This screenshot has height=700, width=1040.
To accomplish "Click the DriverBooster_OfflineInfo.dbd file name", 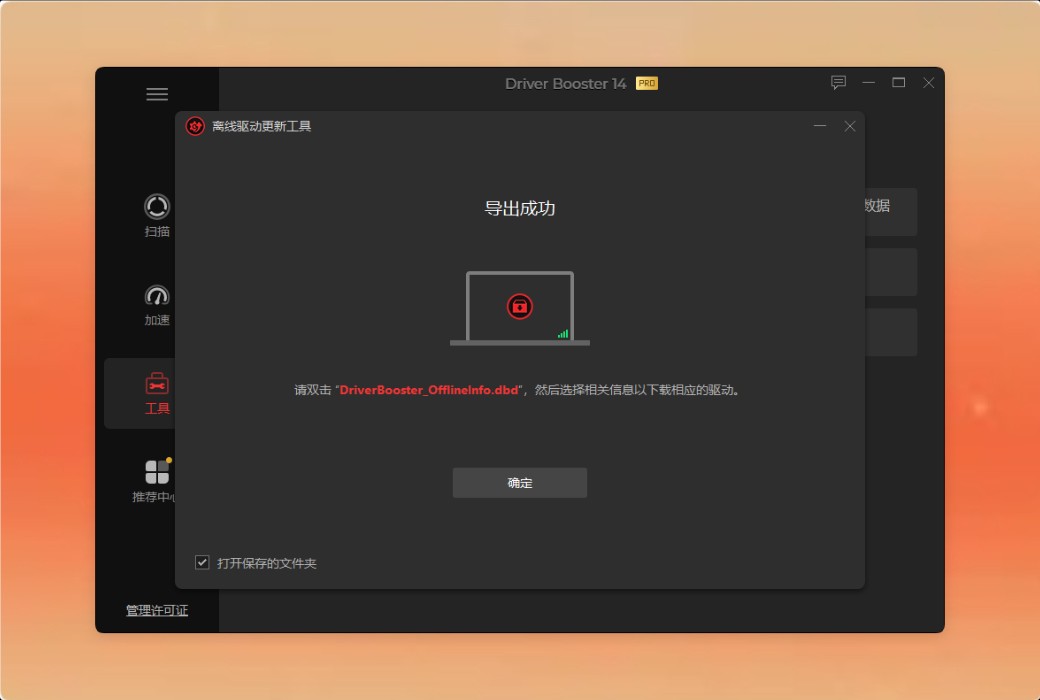I will tap(428, 390).
